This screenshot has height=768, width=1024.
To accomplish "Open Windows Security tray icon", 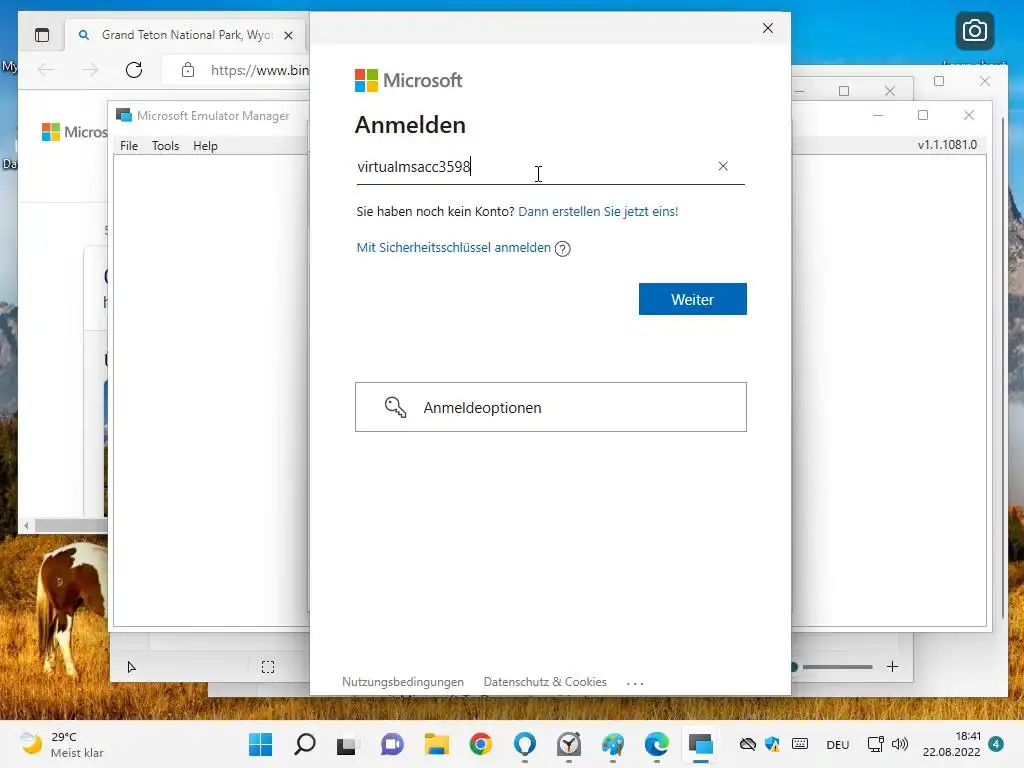I will (x=773, y=744).
